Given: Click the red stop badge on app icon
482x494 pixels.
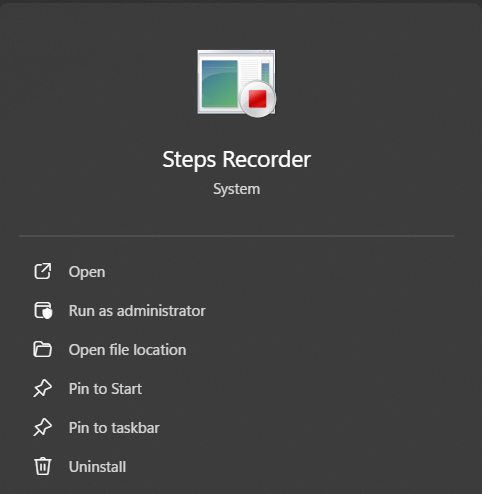Looking at the screenshot, I should (x=257, y=99).
